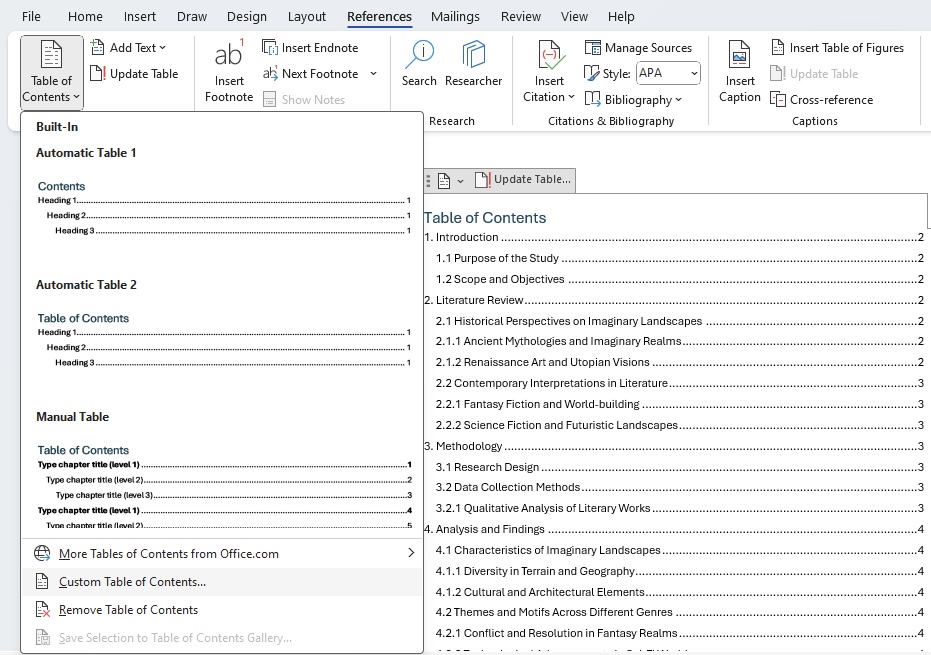Click '4.1.1 Diversity in Terrain and Geography'
Image resolution: width=931 pixels, height=655 pixels.
[x=680, y=571]
